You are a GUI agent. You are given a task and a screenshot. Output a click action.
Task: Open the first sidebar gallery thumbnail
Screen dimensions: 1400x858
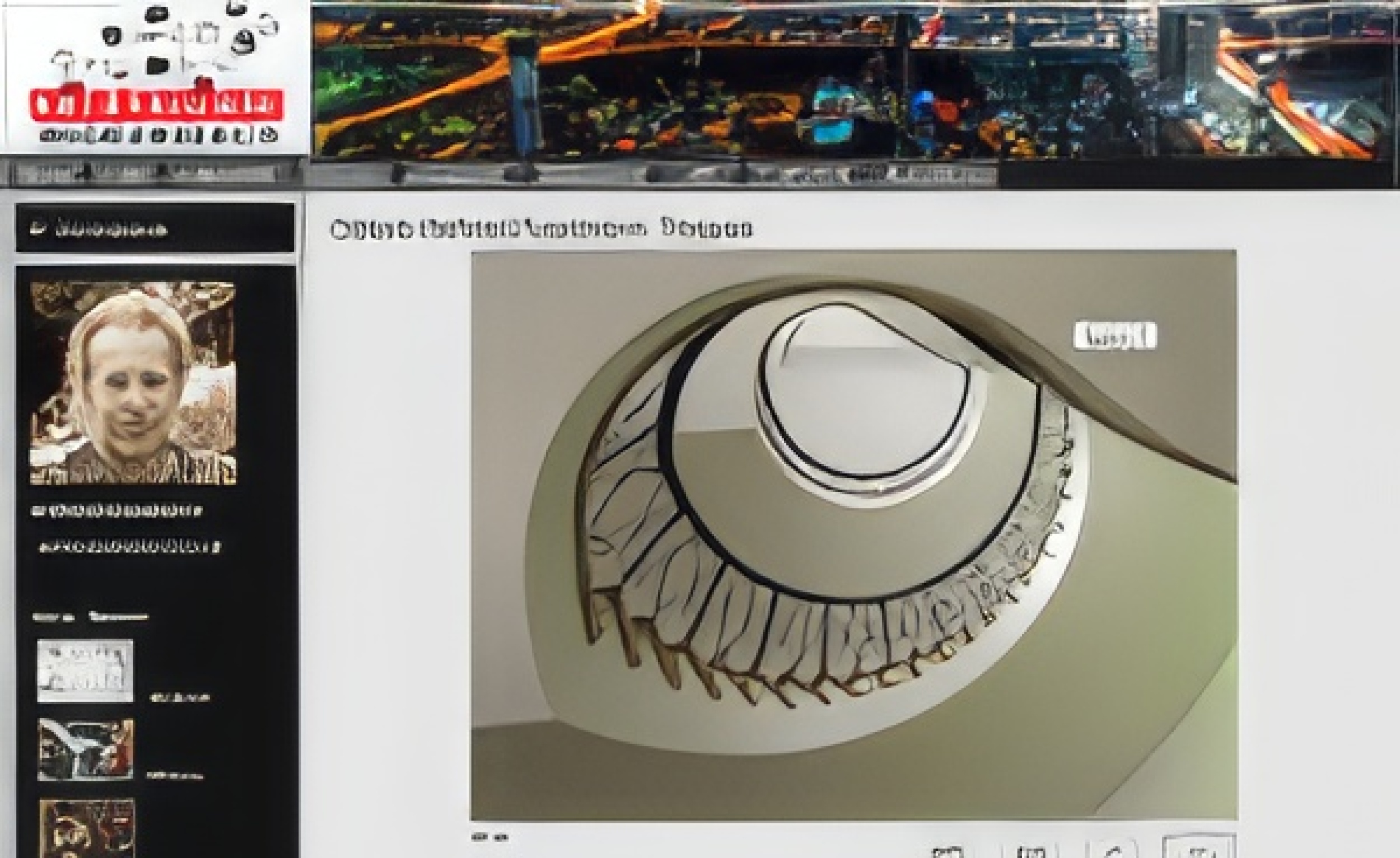[x=85, y=671]
